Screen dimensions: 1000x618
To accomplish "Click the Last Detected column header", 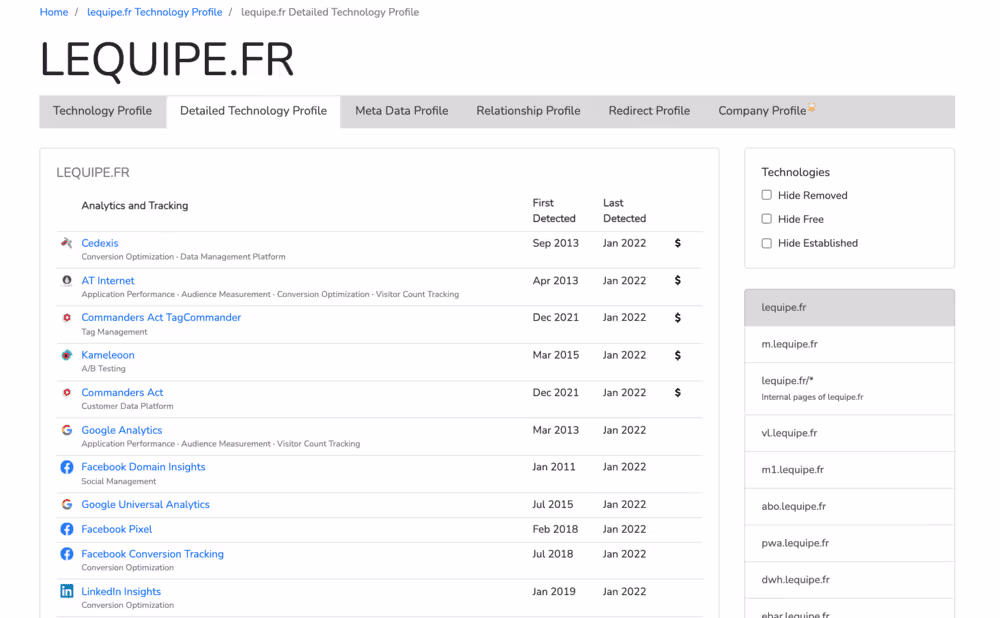I will [x=624, y=210].
